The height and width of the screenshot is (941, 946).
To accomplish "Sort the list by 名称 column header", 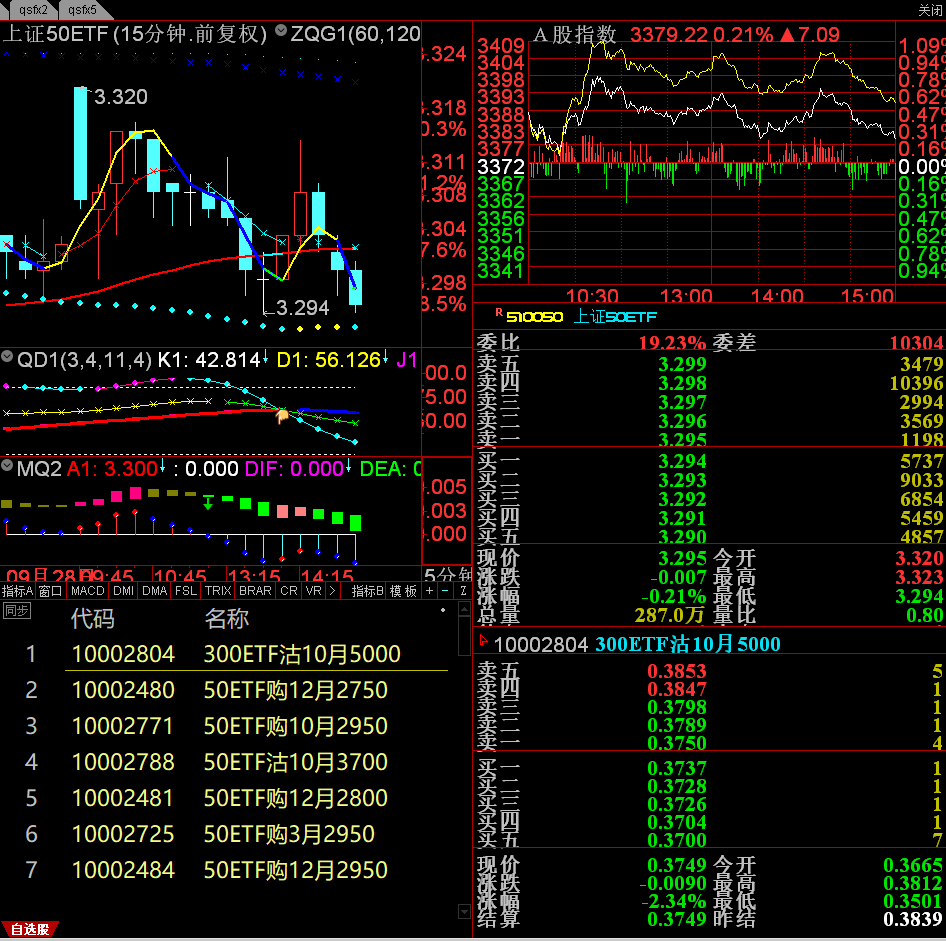I will tap(226, 618).
